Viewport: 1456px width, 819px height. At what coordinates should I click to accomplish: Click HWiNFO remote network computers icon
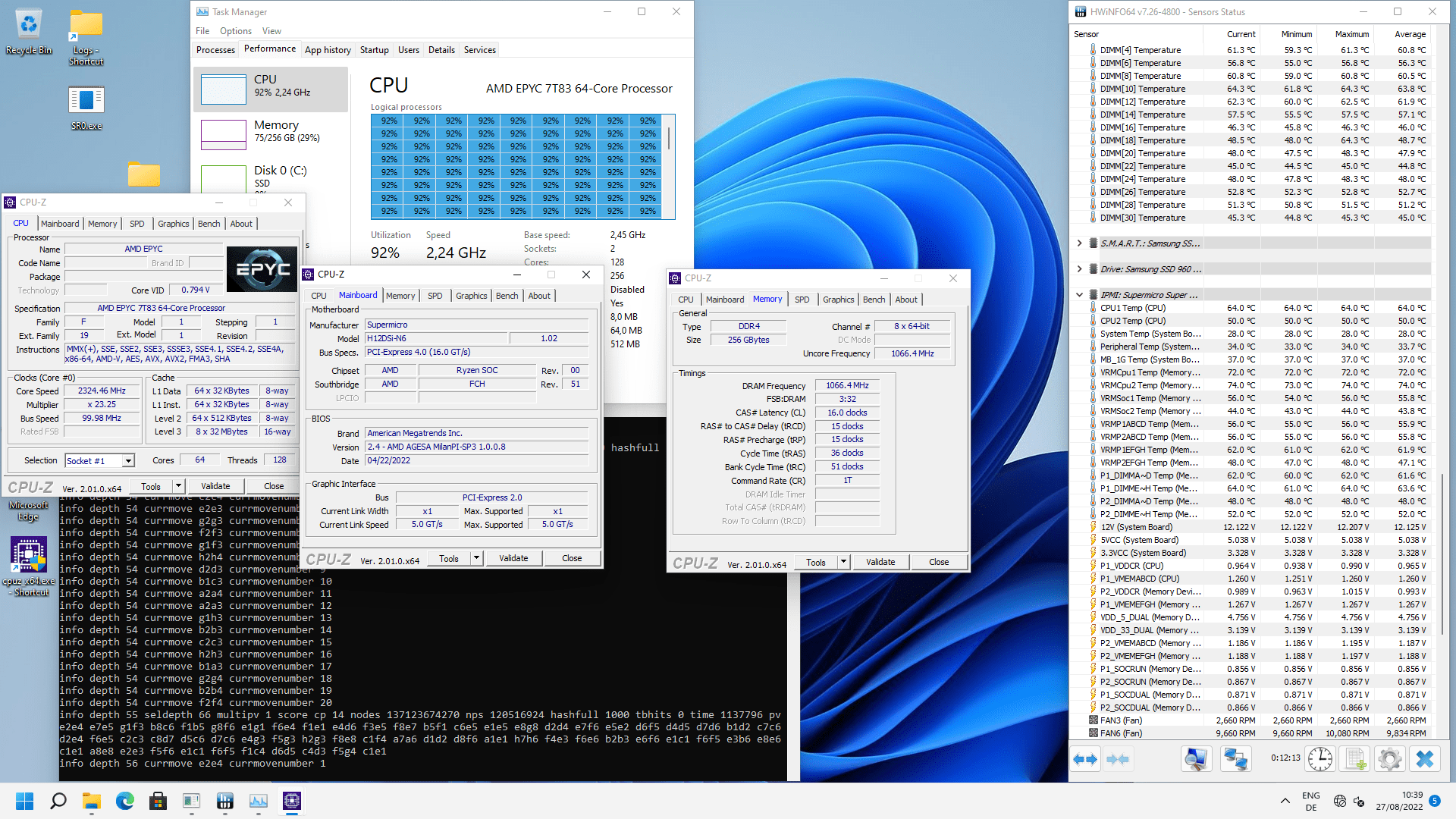[x=1235, y=759]
